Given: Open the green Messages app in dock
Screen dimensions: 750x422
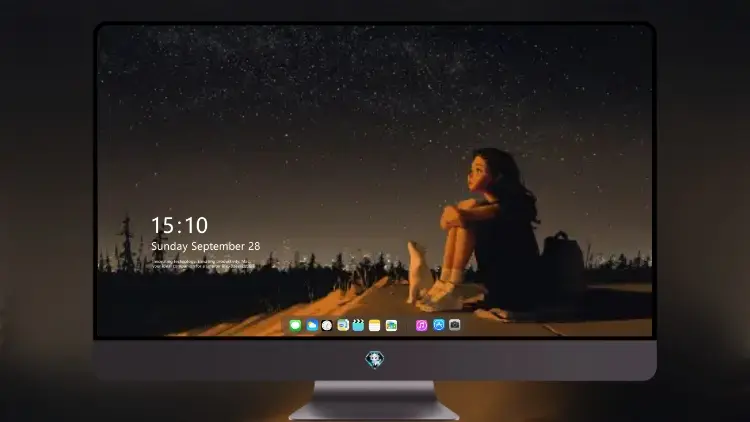Looking at the screenshot, I should [x=296, y=326].
